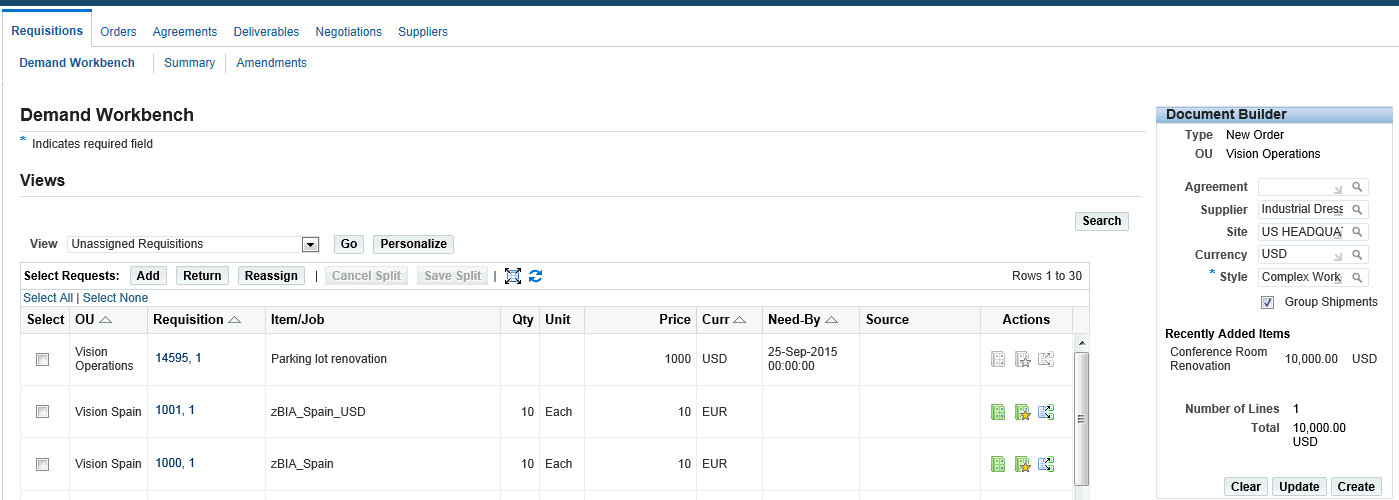Open the Summary subtab
The image size is (1399, 500).
(190, 63)
